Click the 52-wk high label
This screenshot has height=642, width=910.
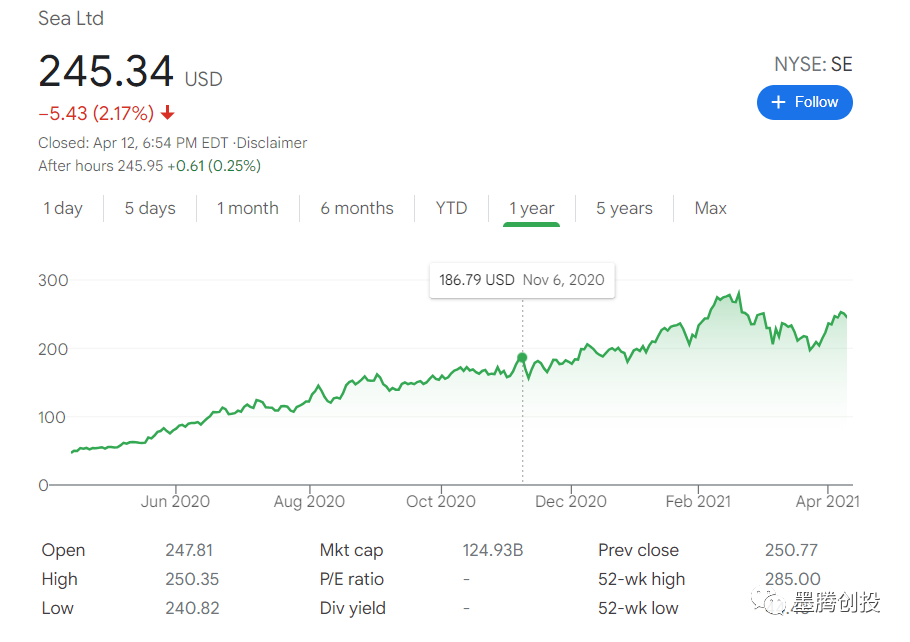(x=641, y=579)
